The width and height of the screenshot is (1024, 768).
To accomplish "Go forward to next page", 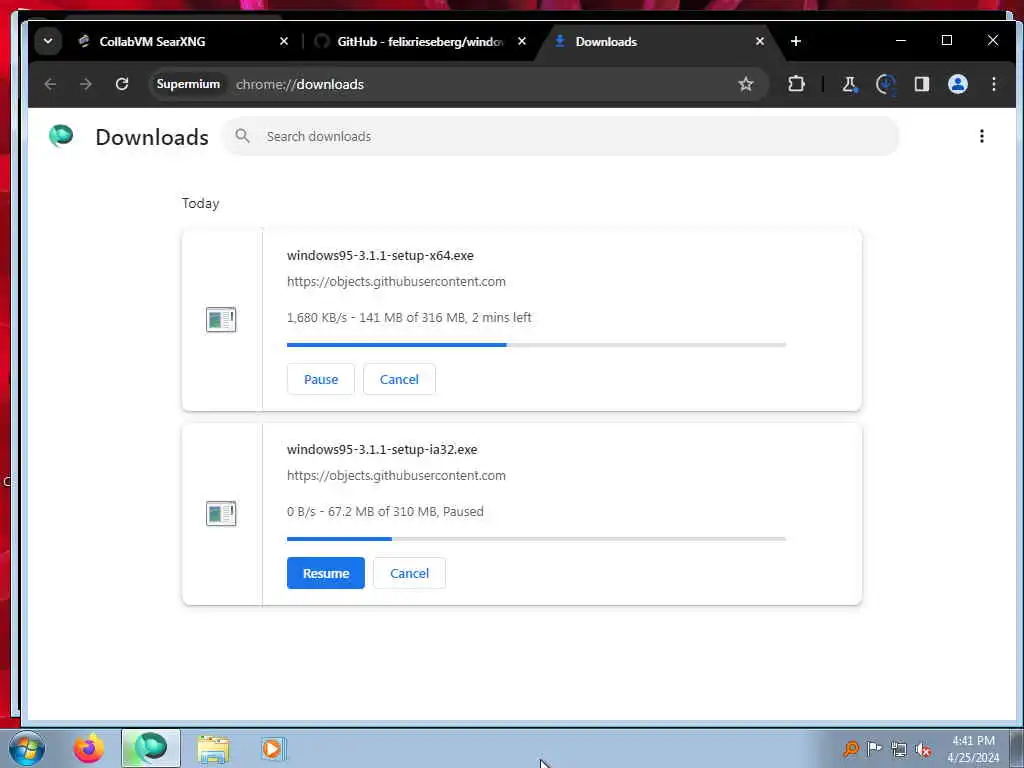I will point(86,84).
